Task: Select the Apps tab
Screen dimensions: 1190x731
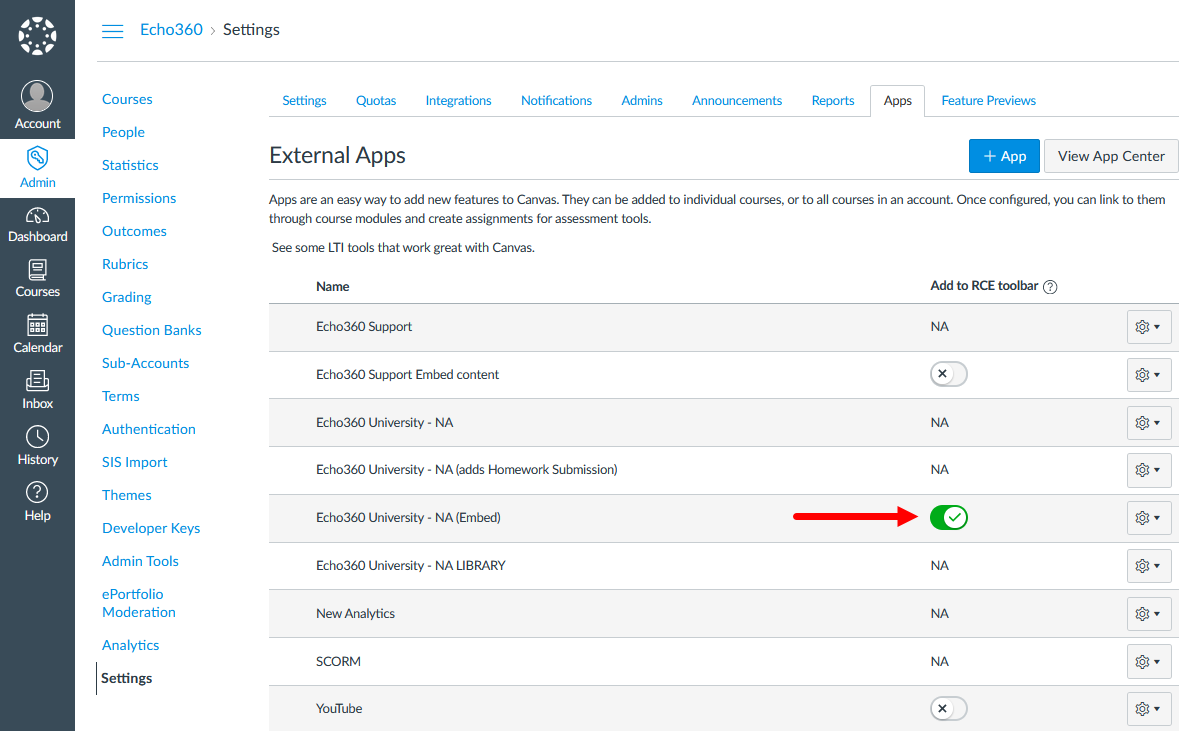Action: [x=897, y=100]
